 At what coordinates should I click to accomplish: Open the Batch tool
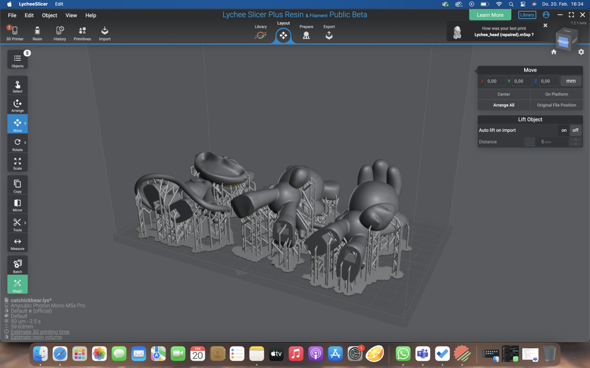(x=17, y=265)
